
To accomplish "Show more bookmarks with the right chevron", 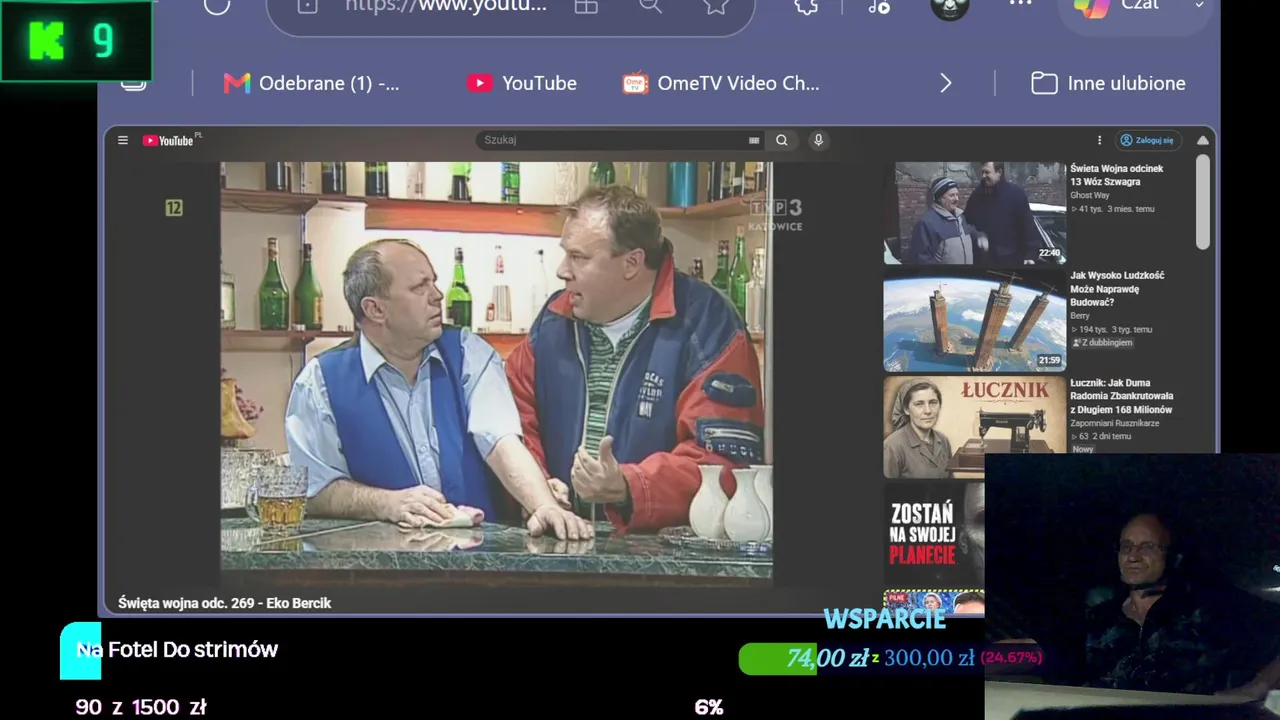I will (x=946, y=83).
